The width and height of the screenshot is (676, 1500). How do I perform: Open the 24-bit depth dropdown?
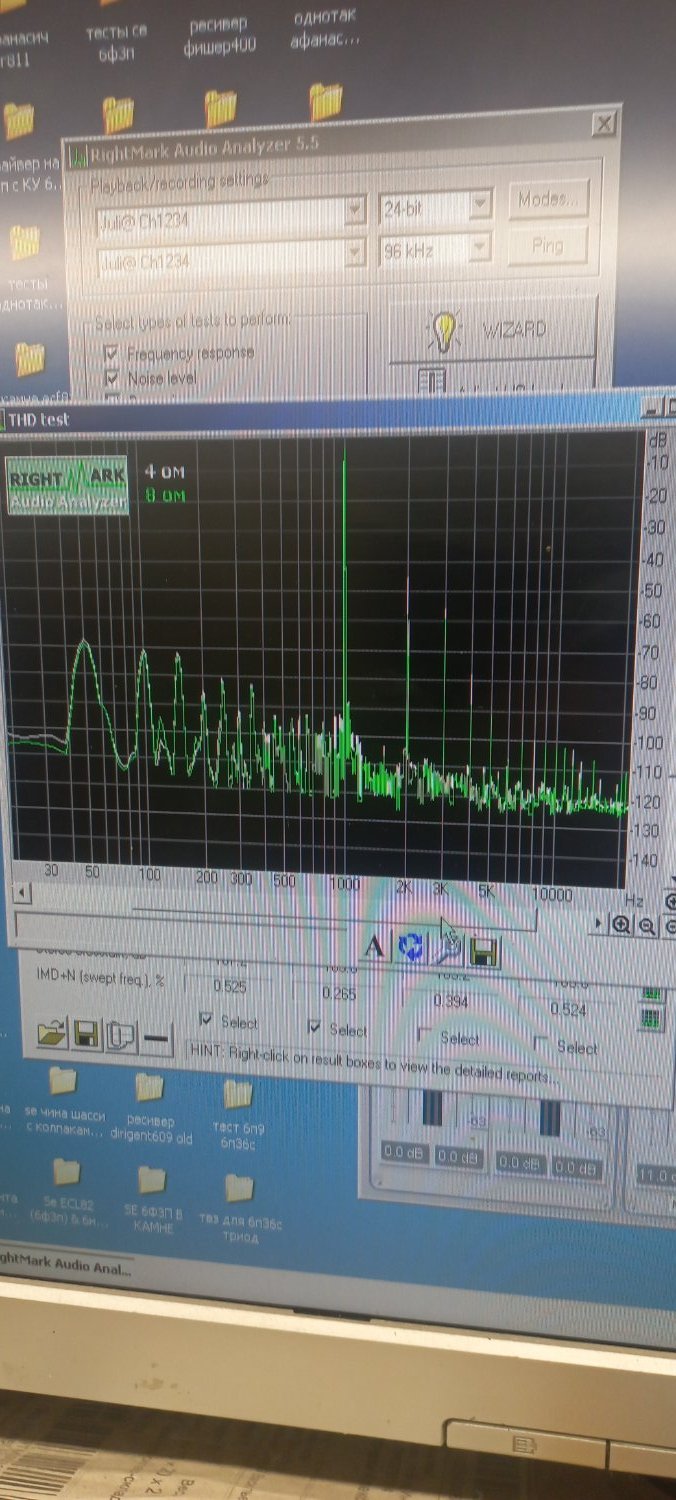pos(480,207)
